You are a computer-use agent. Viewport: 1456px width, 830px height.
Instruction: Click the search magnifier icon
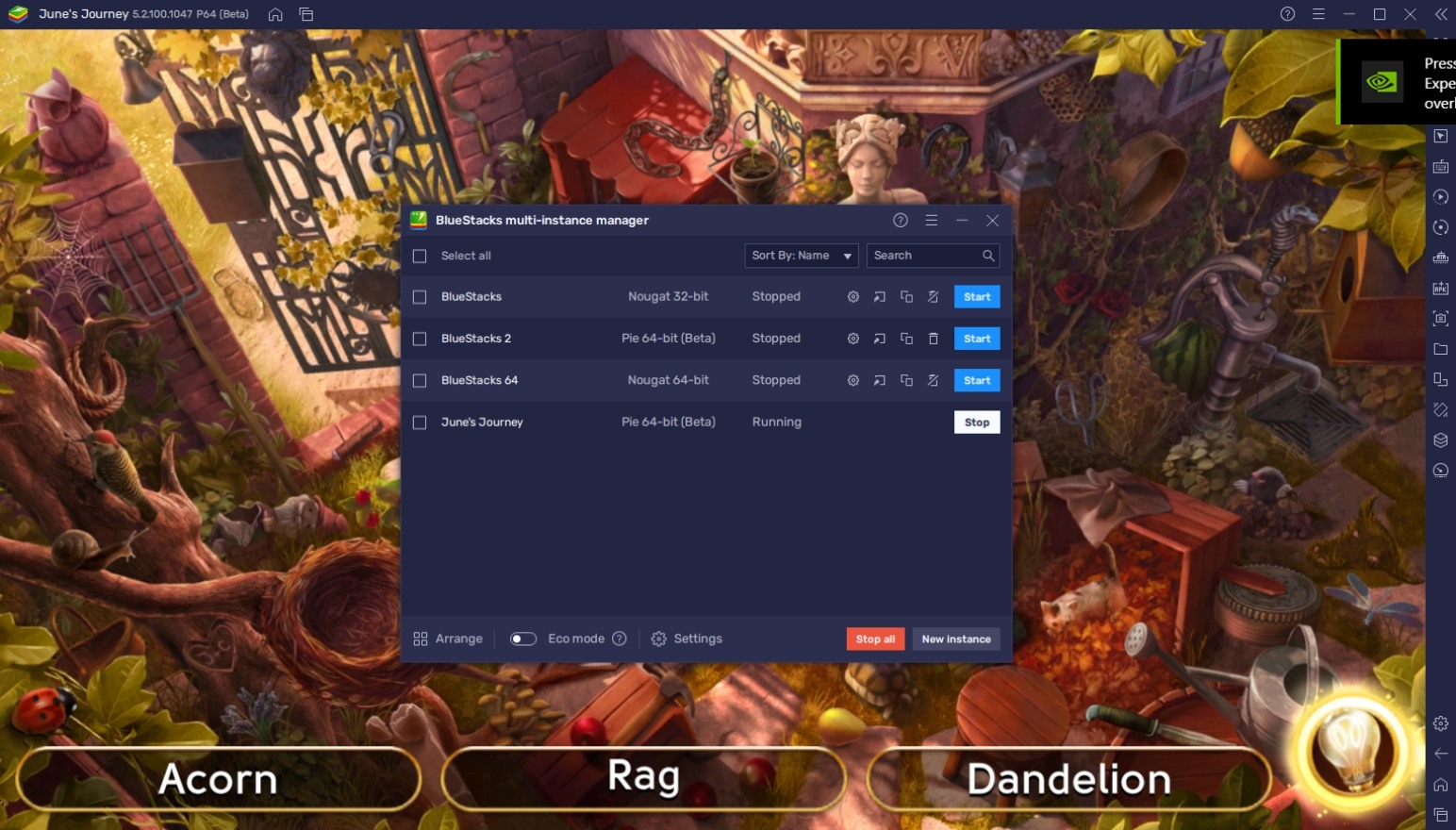coord(987,256)
